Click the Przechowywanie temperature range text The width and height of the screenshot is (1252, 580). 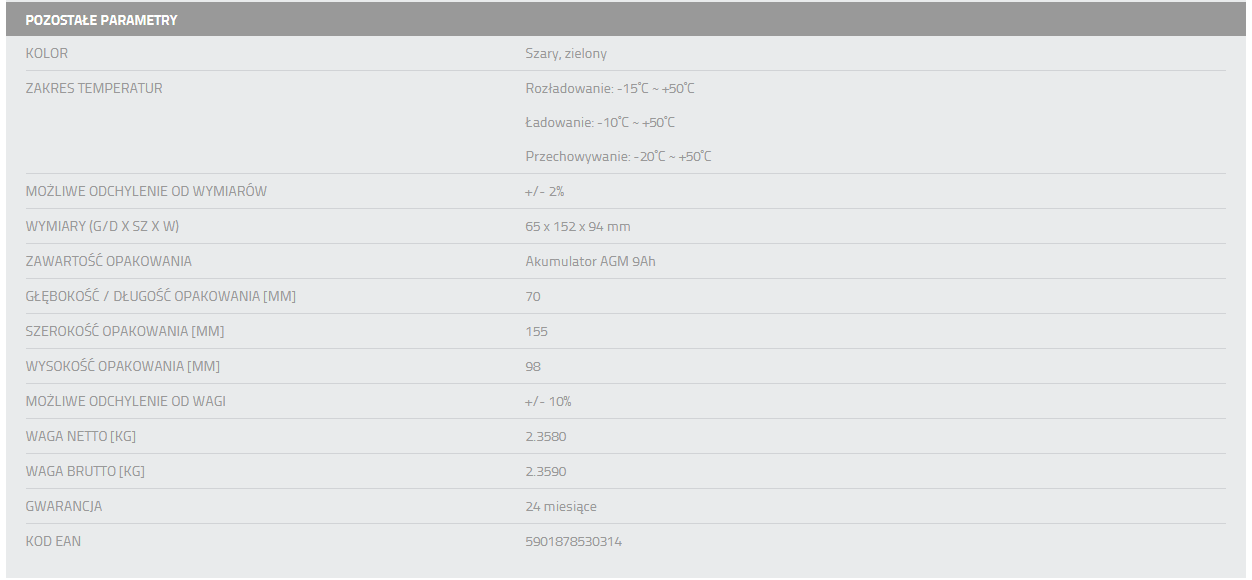pyautogui.click(x=618, y=156)
